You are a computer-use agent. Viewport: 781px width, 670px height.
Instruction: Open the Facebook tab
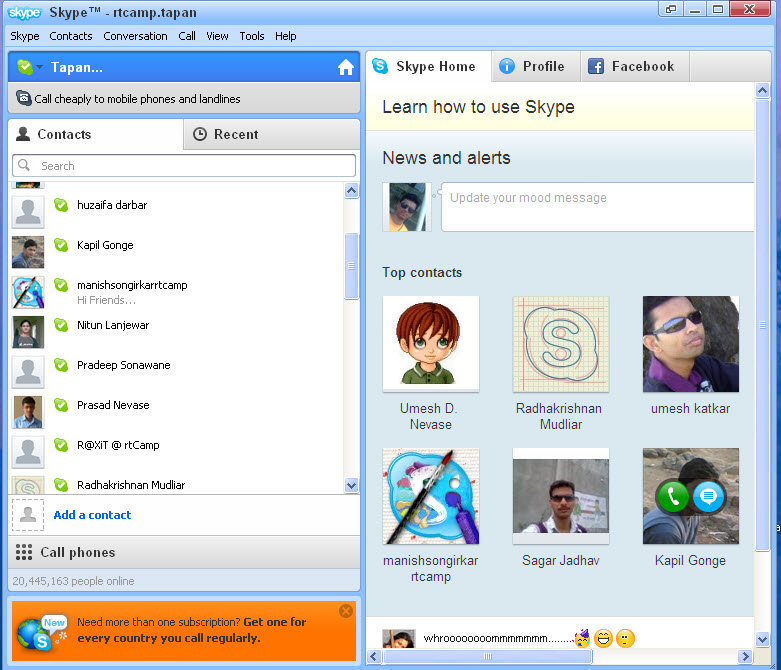pos(631,67)
